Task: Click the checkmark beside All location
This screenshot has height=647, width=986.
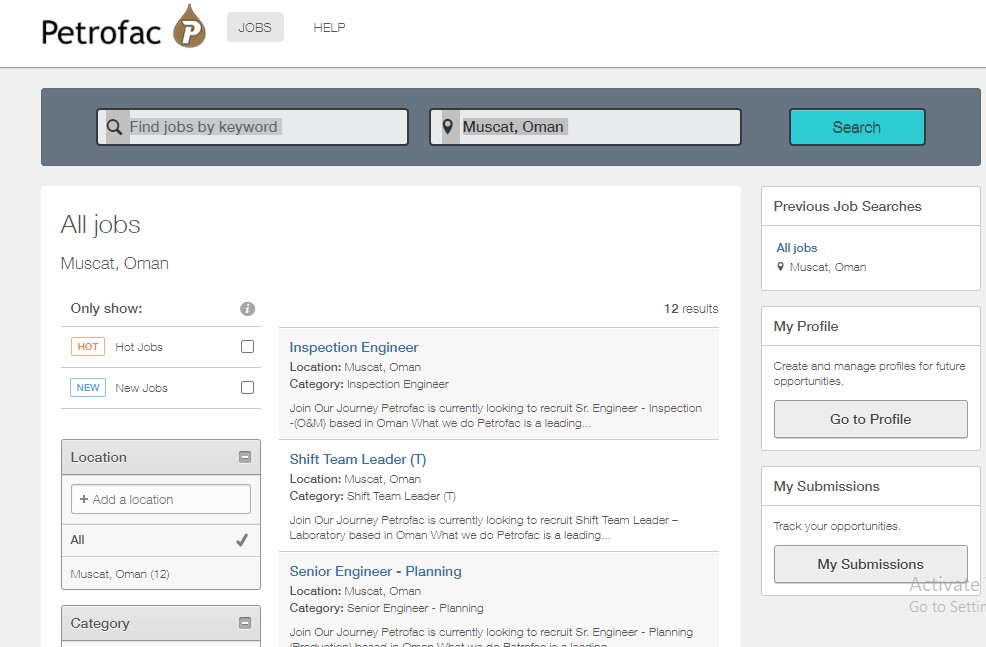Action: pos(241,539)
